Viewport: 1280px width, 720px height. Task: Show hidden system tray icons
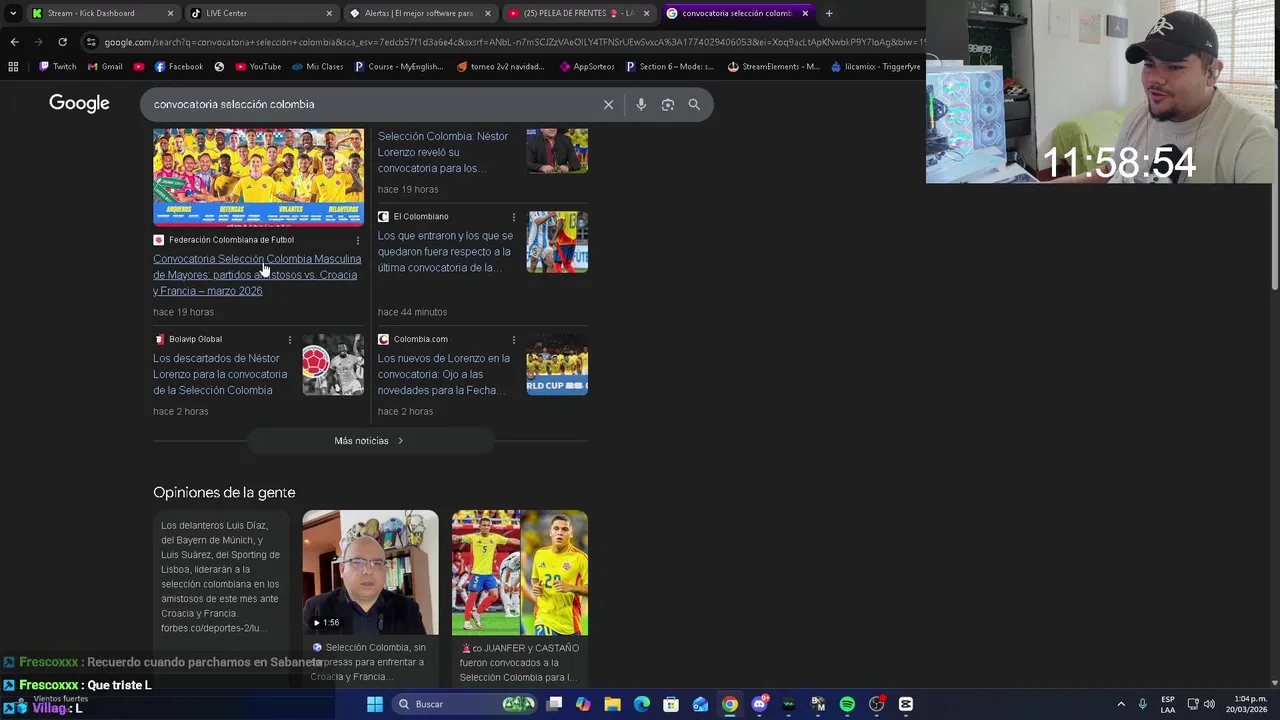click(1121, 704)
